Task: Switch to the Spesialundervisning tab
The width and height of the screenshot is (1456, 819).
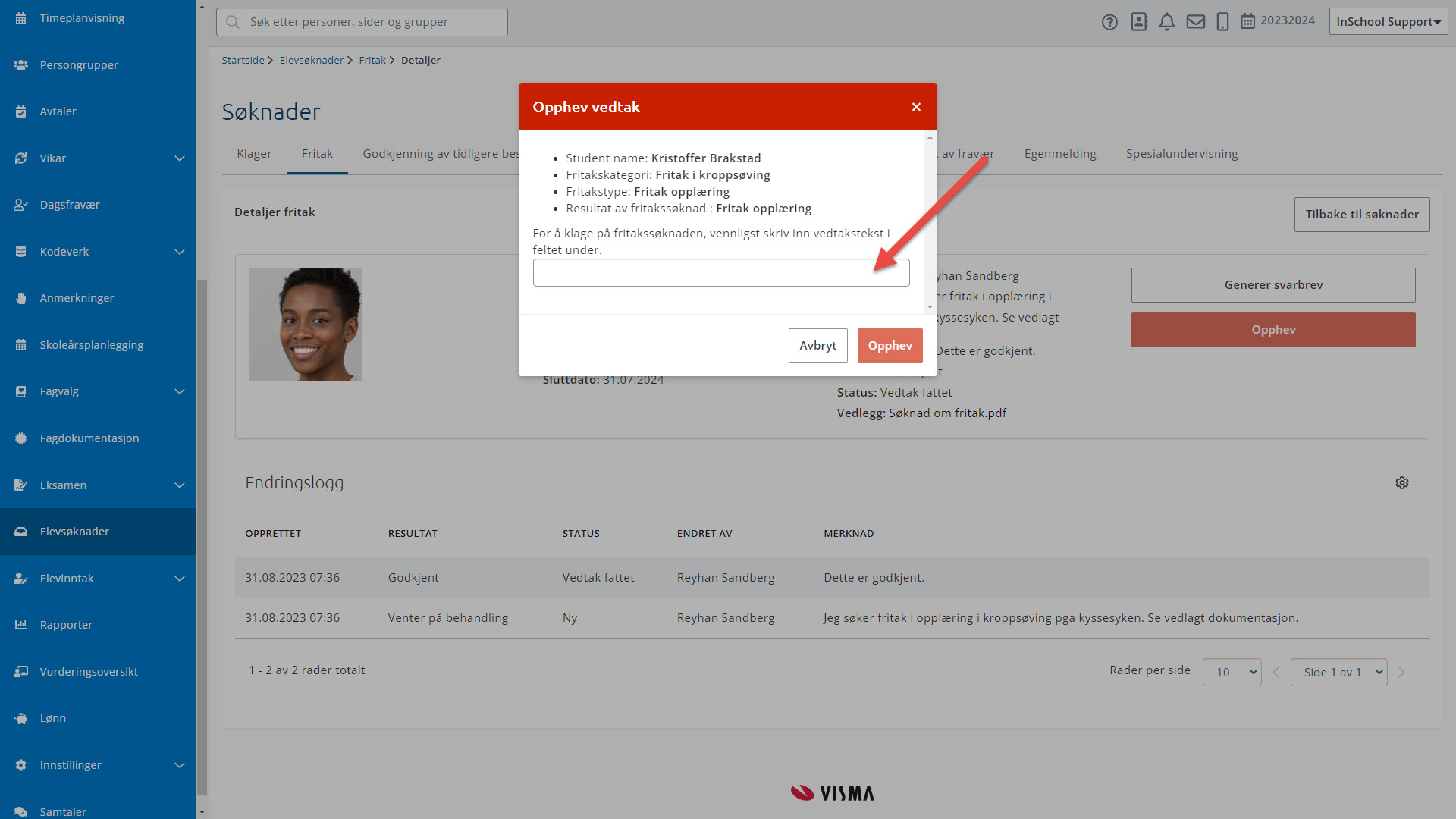Action: pyautogui.click(x=1181, y=154)
